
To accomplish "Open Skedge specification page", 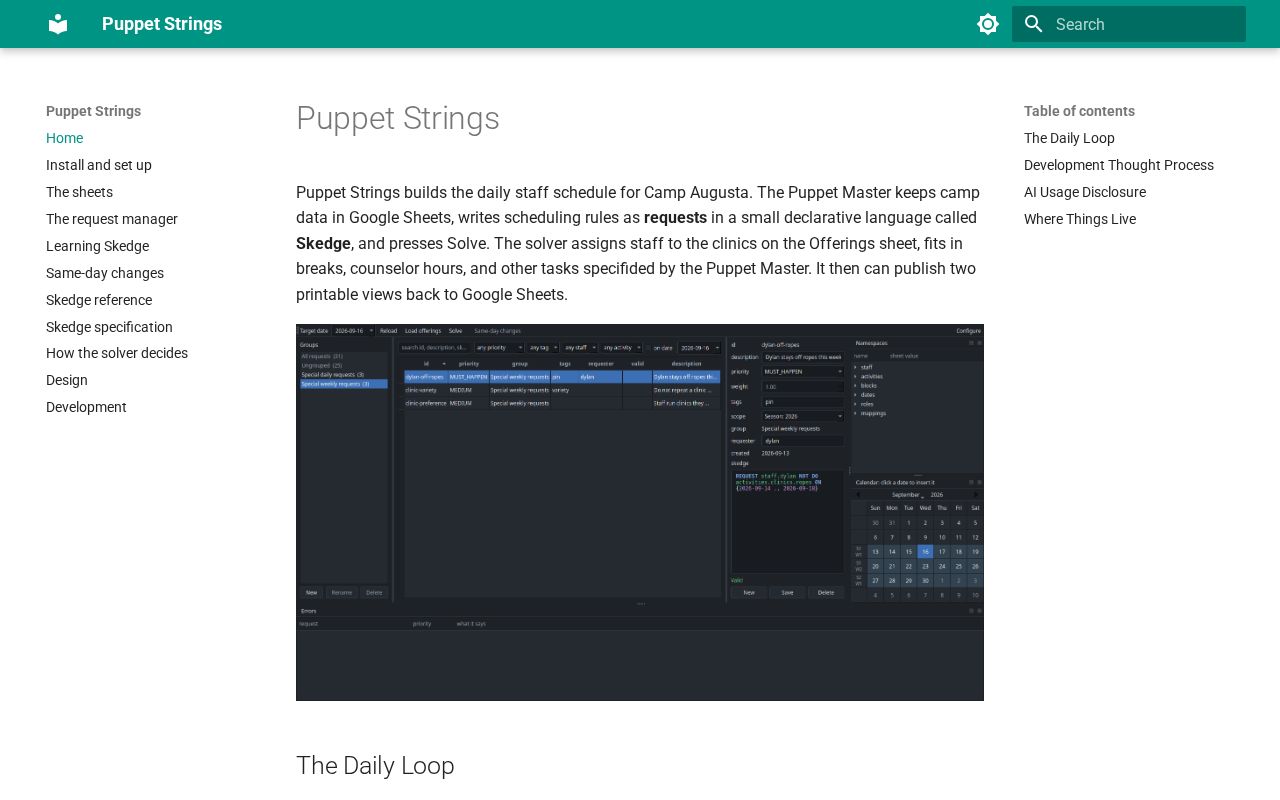I will point(110,327).
